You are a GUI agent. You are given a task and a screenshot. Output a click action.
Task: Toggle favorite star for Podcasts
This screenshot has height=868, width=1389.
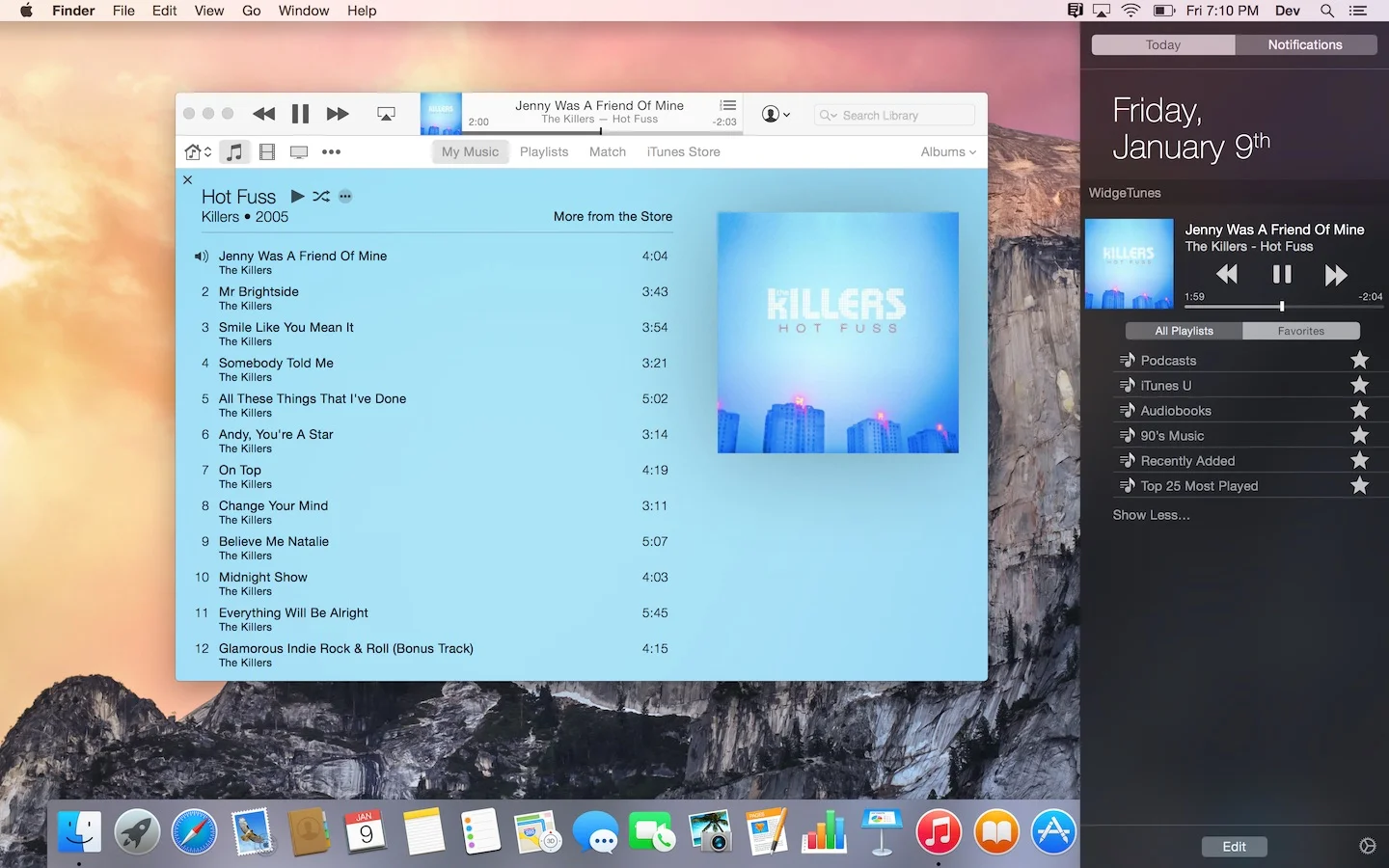tap(1360, 360)
